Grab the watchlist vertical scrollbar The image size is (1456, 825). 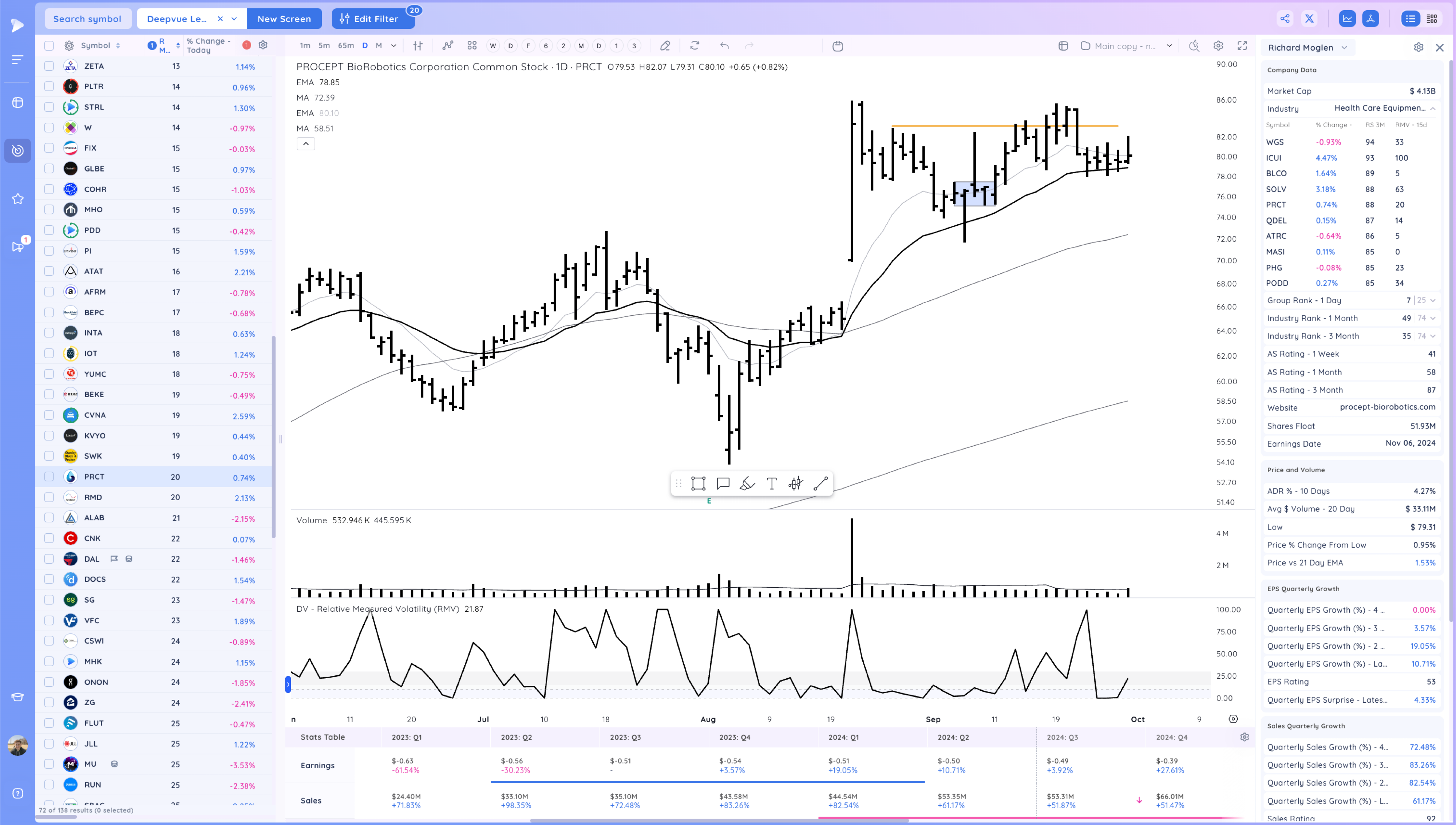[x=273, y=436]
